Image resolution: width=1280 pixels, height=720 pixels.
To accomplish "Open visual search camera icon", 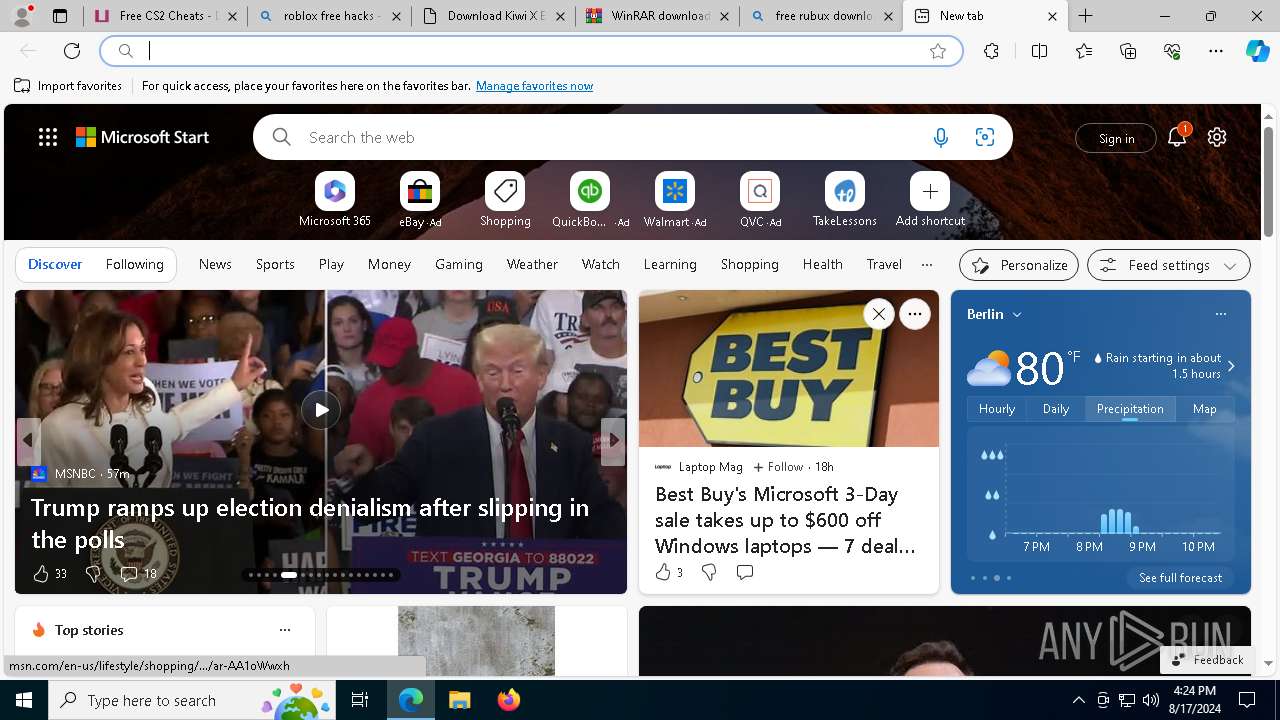I will (984, 137).
